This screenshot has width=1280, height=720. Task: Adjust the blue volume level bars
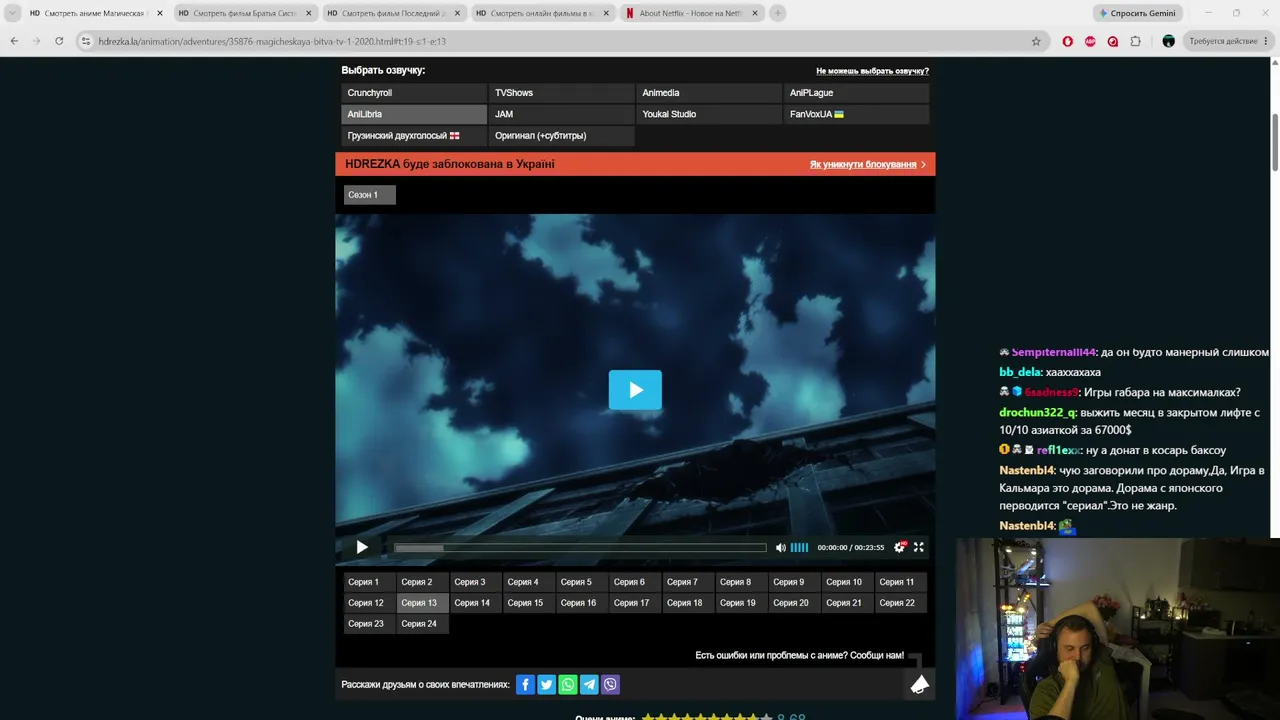pyautogui.click(x=799, y=547)
